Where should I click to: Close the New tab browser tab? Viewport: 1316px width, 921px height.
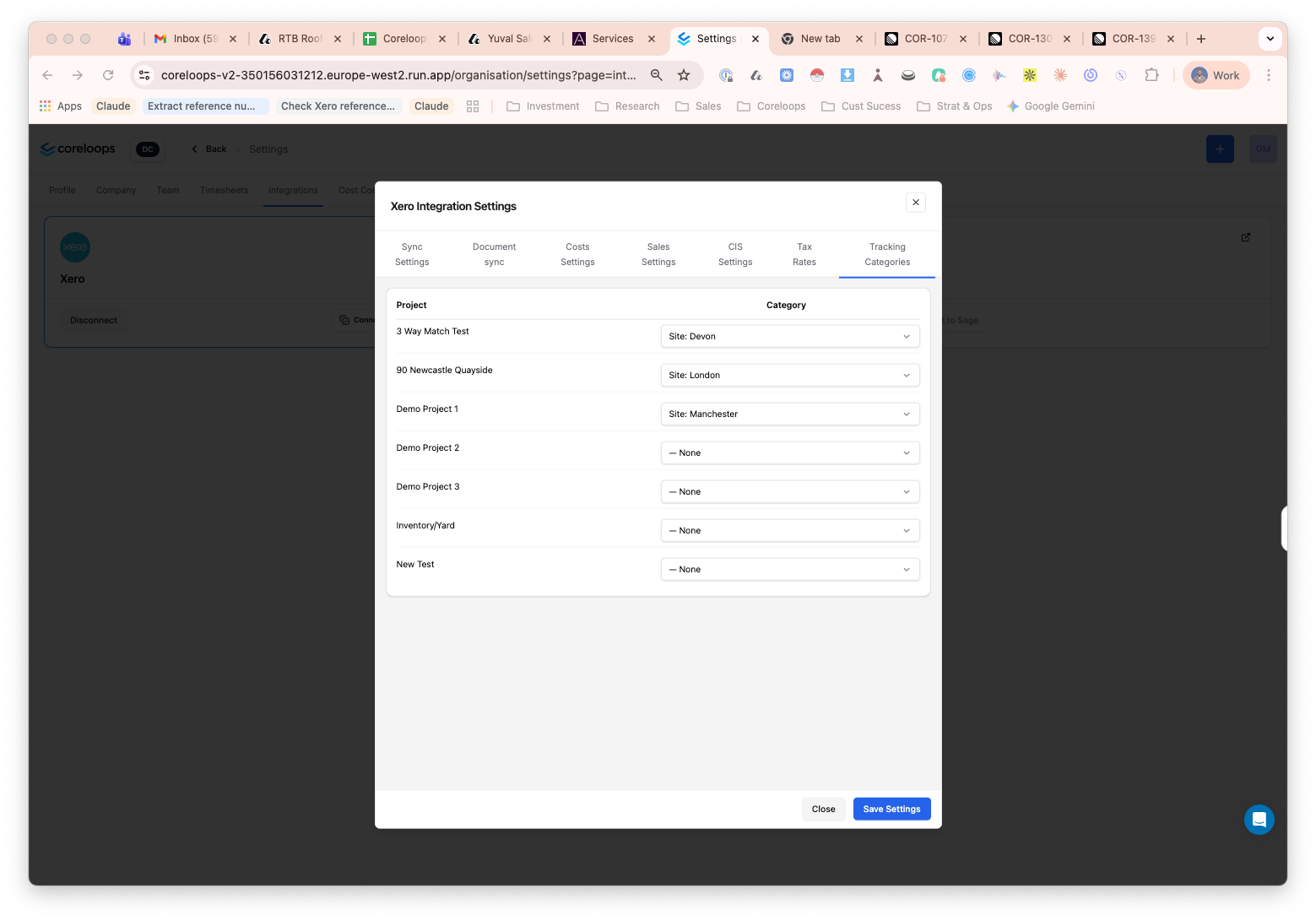(859, 39)
